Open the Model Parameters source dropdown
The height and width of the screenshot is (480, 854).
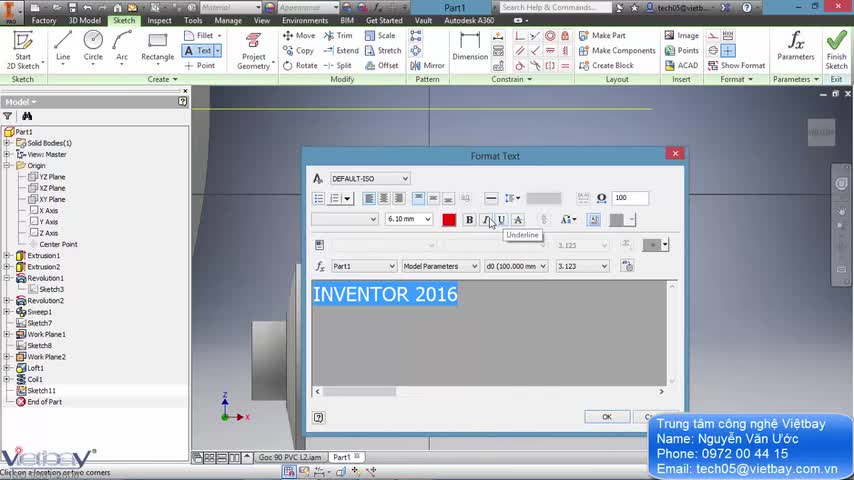click(x=440, y=266)
